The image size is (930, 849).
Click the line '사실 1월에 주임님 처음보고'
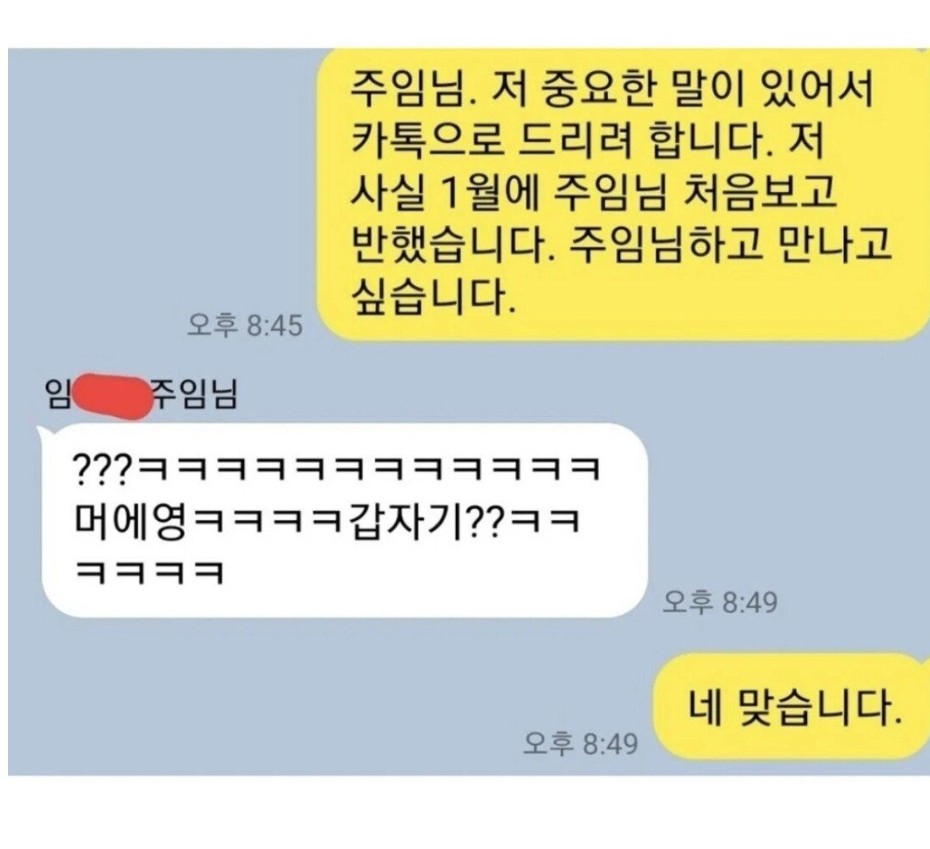[593, 192]
